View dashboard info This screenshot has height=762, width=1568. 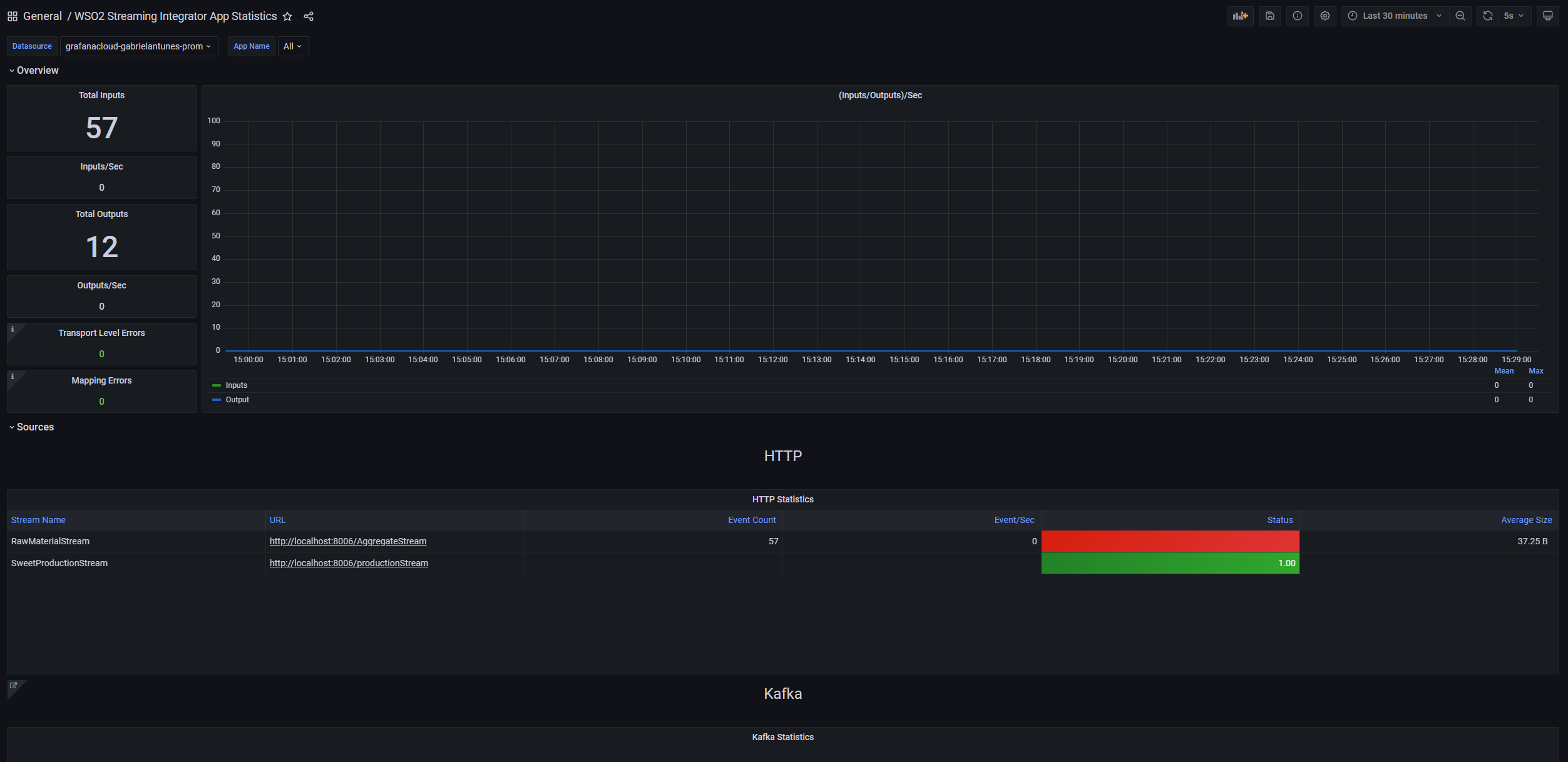click(1297, 16)
